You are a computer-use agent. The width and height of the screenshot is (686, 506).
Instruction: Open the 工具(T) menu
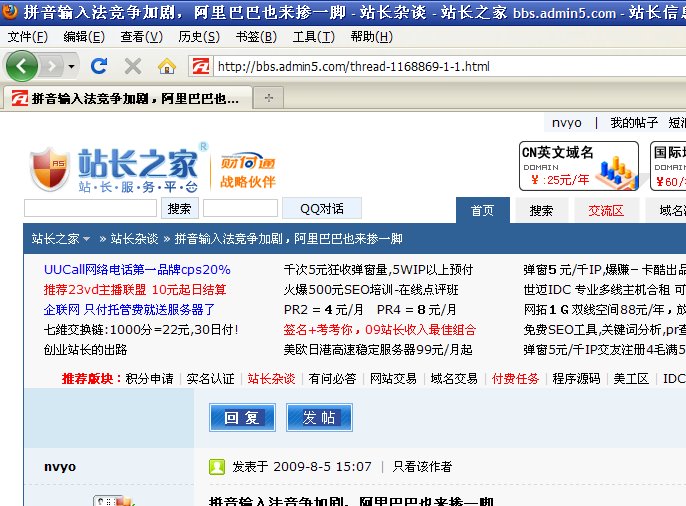314,37
